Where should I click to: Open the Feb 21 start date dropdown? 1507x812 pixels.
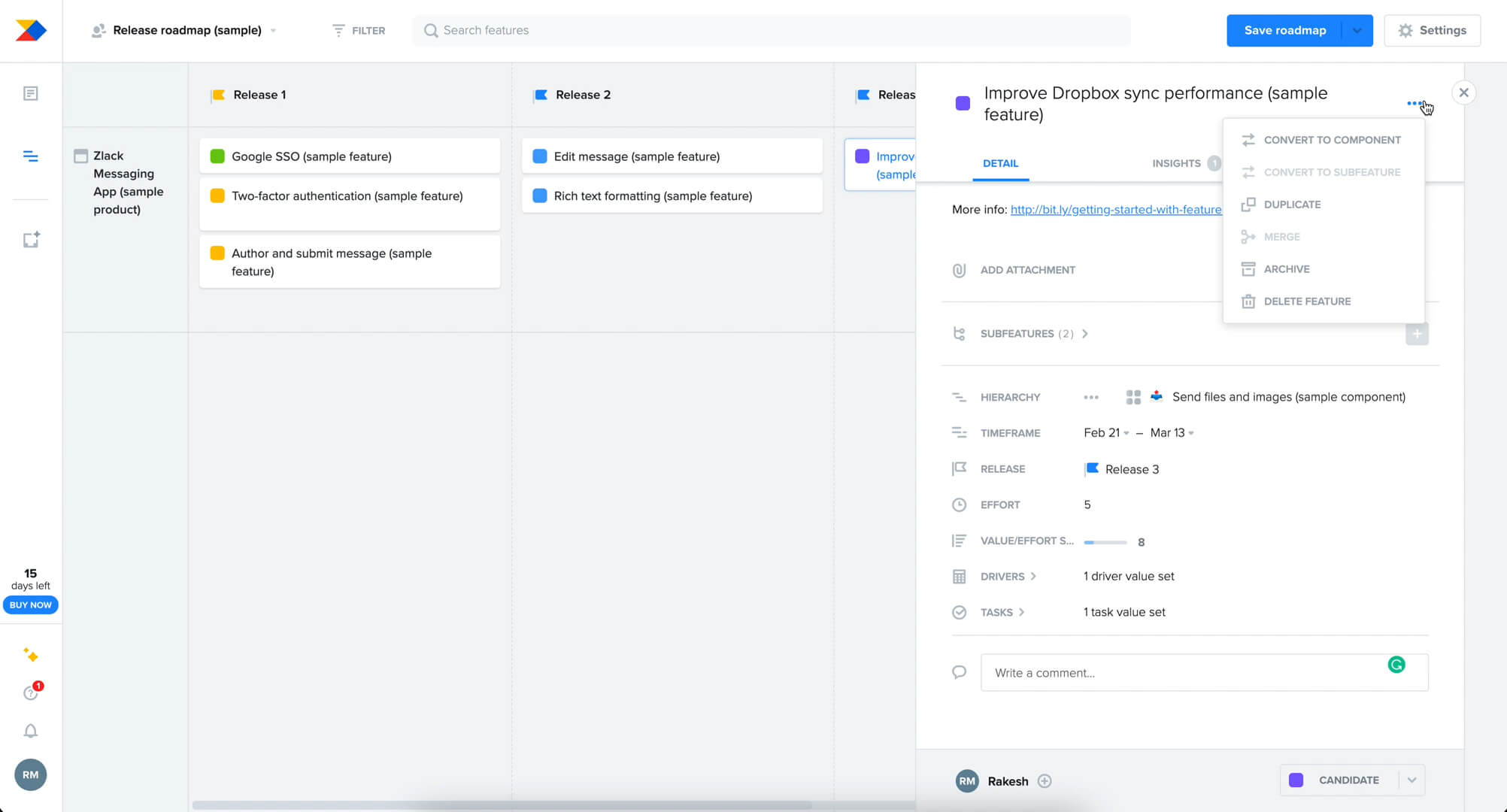(x=1126, y=432)
